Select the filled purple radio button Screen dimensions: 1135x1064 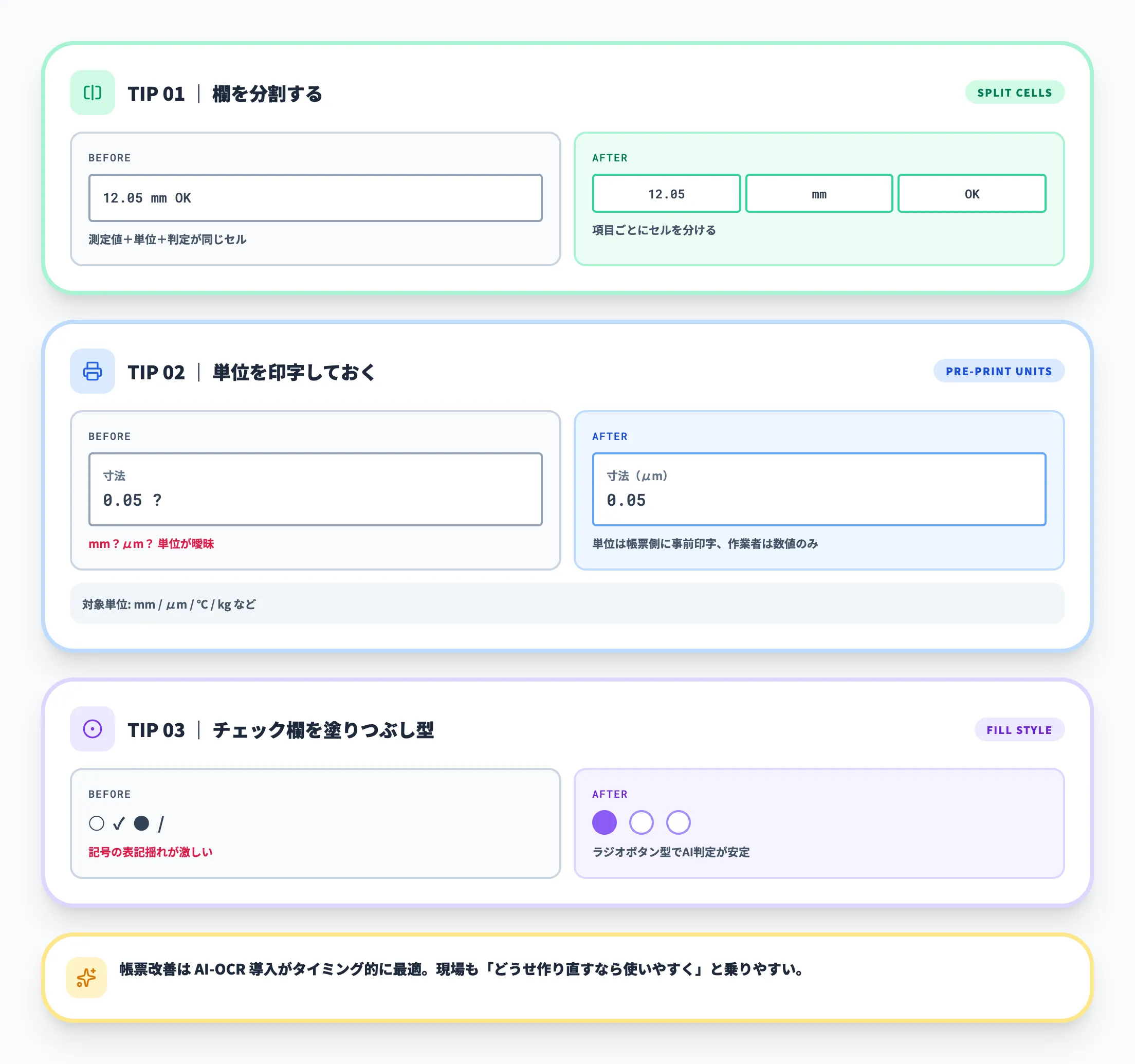tap(604, 822)
